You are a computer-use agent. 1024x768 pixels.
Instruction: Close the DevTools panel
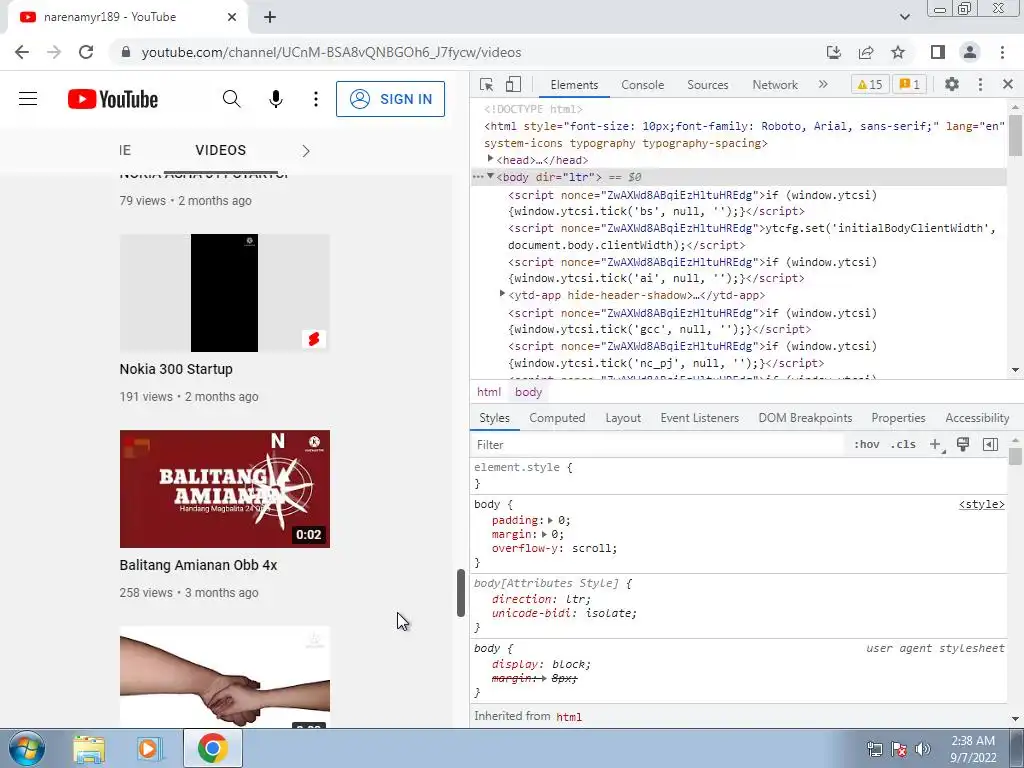tap(1008, 84)
